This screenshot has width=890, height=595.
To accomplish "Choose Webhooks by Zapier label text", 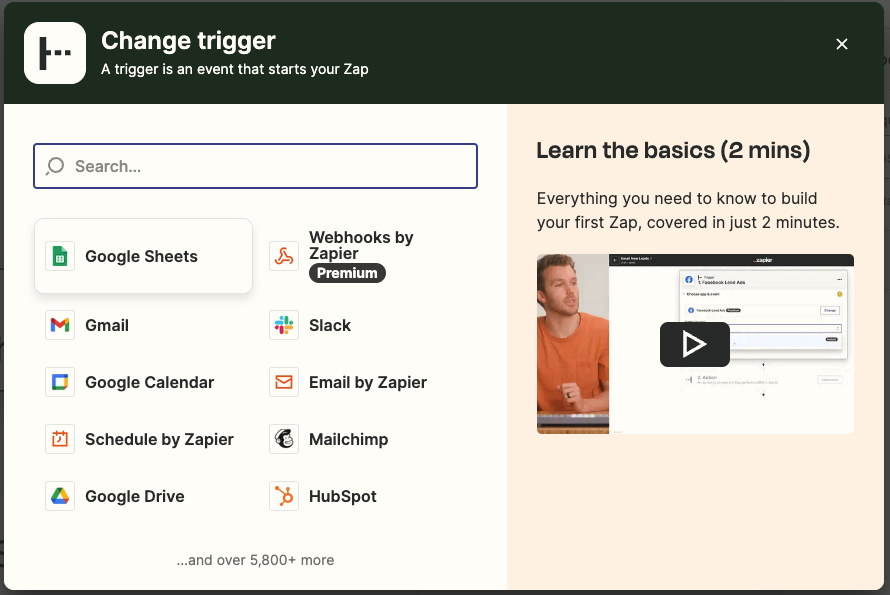I will click(361, 245).
